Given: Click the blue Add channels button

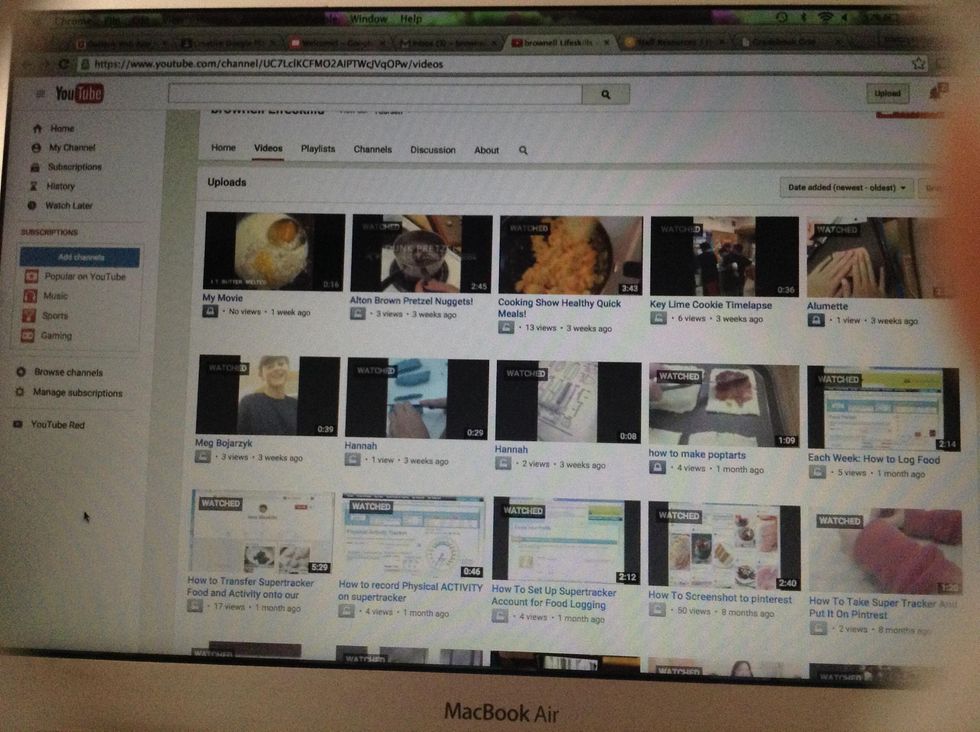Looking at the screenshot, I should [x=81, y=257].
